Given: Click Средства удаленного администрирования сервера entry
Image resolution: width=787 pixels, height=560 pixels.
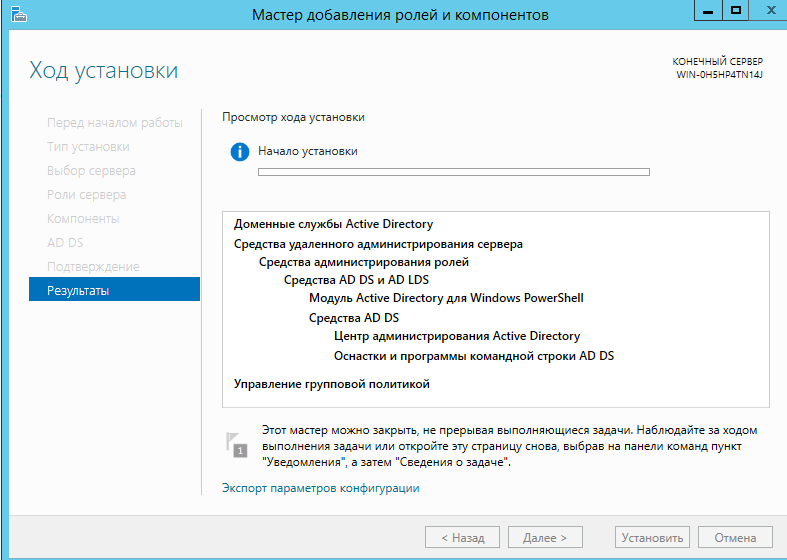Looking at the screenshot, I should point(378,244).
